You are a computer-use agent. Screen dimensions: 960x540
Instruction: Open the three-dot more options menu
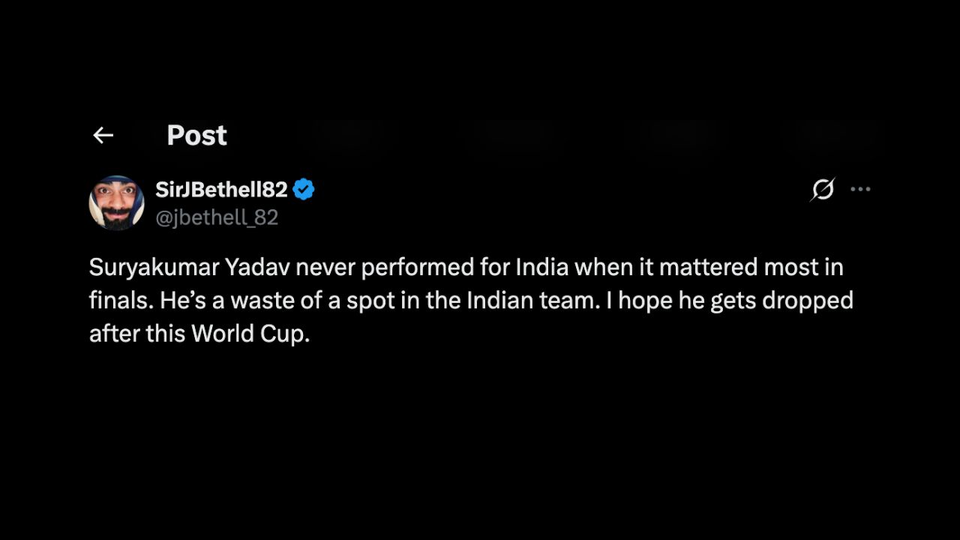point(860,189)
